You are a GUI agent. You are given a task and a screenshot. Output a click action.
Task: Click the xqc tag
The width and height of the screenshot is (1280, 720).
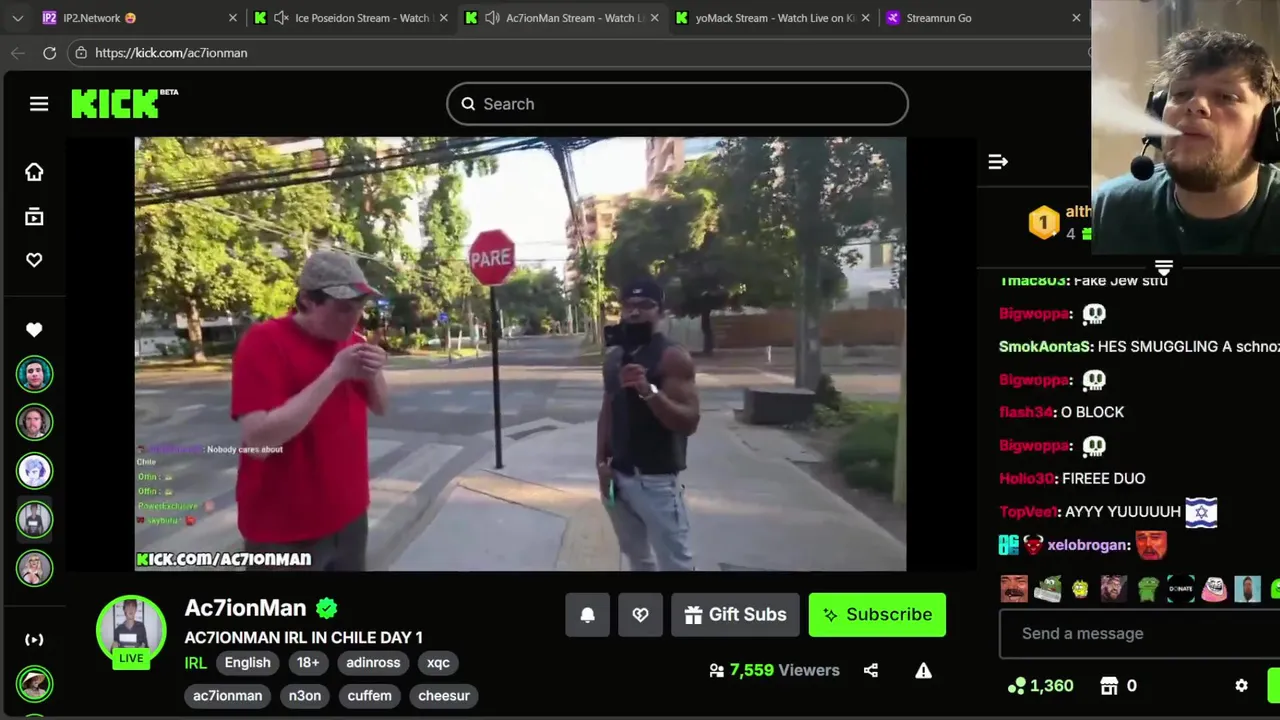pos(438,663)
